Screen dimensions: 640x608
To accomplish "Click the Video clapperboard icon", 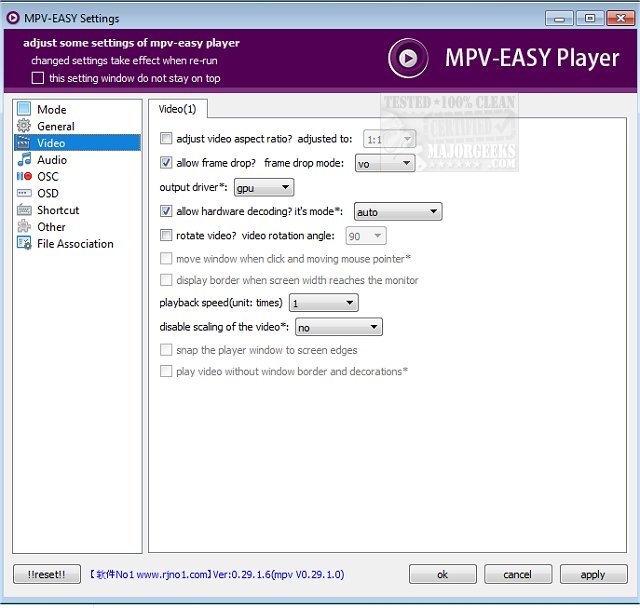I will [x=24, y=142].
